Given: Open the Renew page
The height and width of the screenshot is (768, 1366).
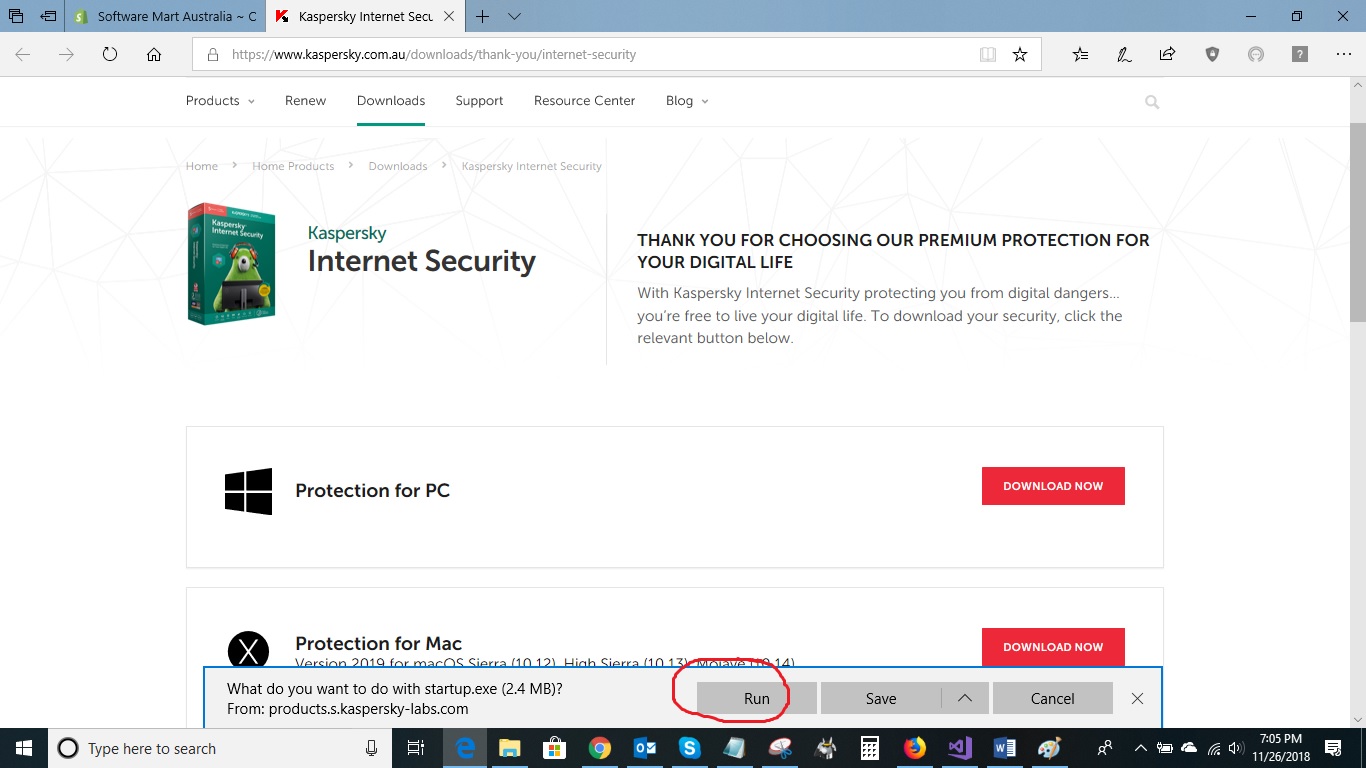Looking at the screenshot, I should [305, 101].
